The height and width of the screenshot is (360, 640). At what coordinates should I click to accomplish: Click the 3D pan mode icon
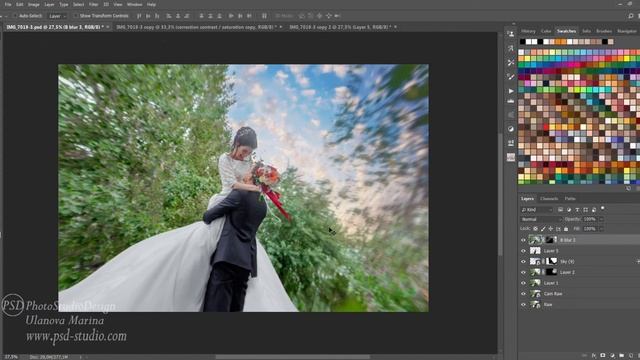(320, 16)
